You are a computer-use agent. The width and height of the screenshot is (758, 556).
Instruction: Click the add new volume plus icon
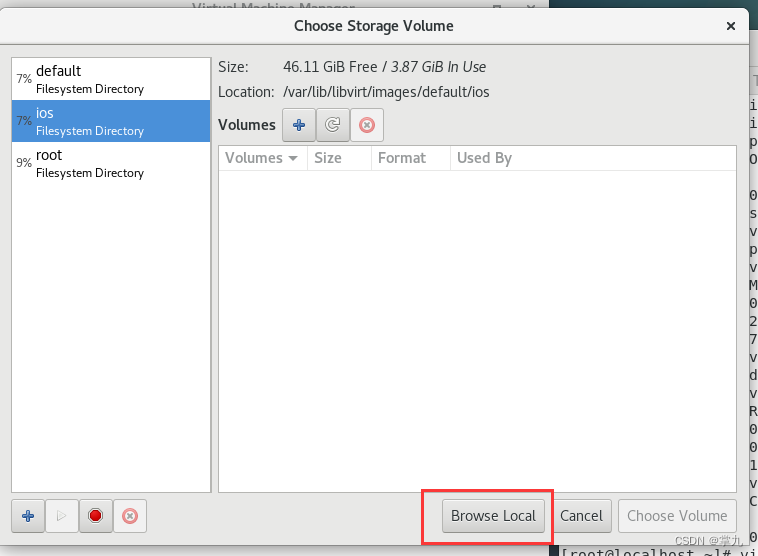point(299,125)
